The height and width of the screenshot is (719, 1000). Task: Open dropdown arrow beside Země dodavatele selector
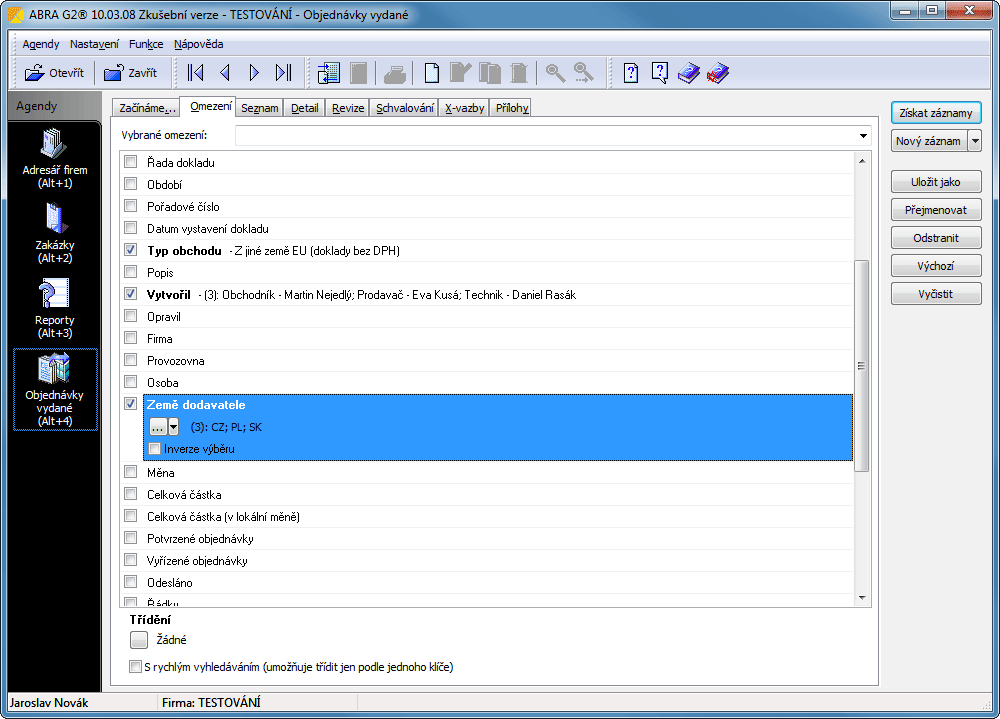pos(174,427)
